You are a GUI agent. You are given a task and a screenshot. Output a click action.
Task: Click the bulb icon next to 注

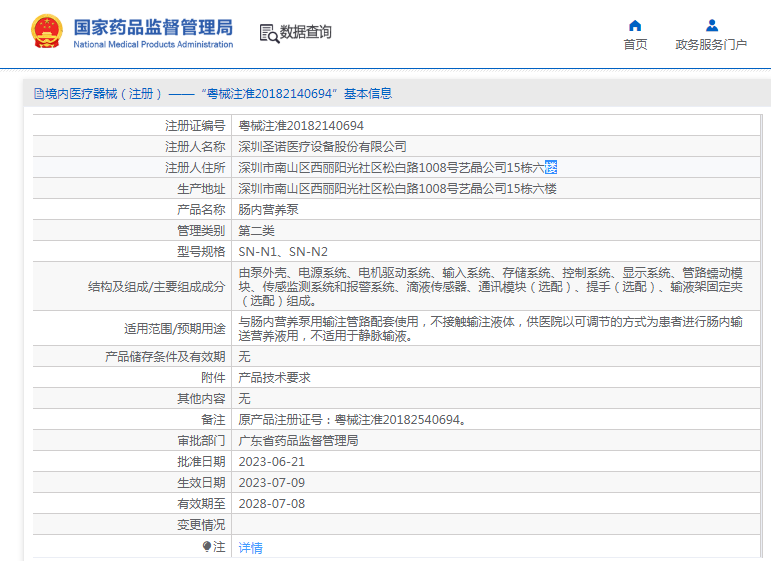point(207,546)
